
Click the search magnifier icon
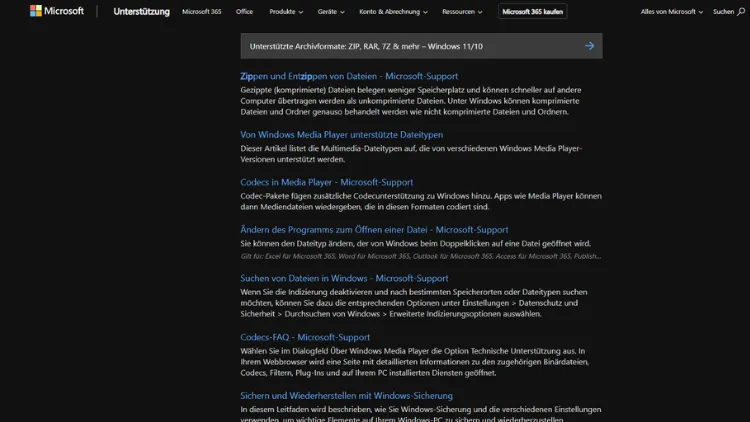tap(741, 12)
